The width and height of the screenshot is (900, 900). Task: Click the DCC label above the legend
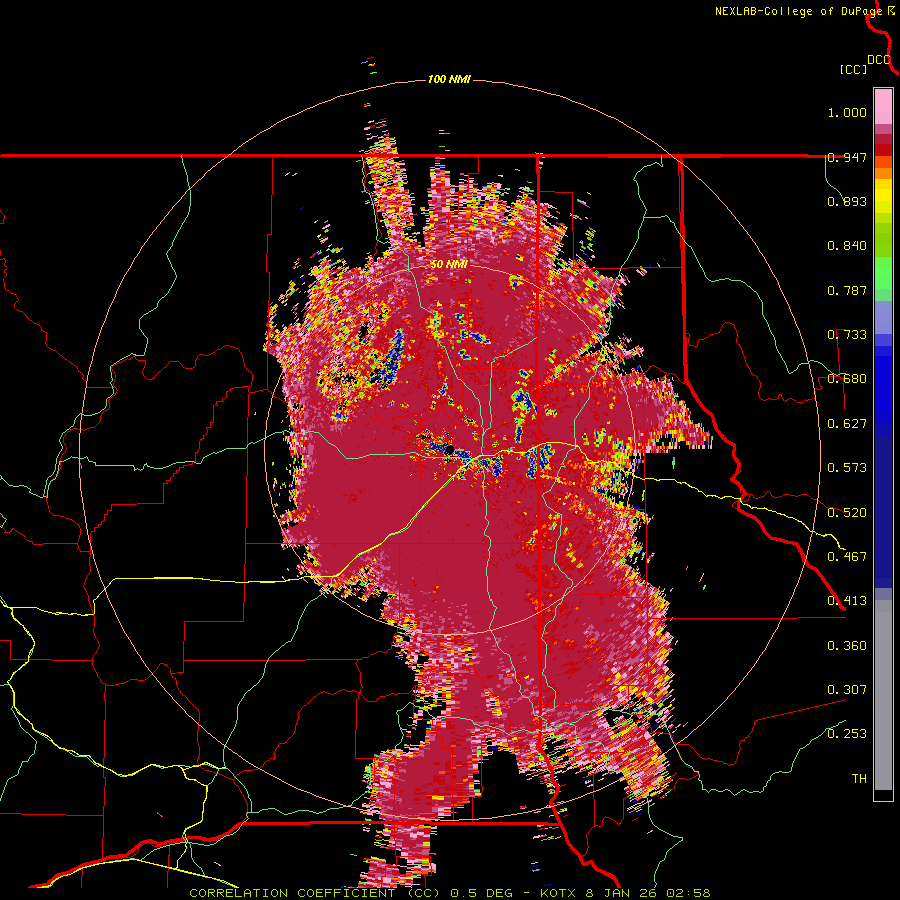click(879, 60)
